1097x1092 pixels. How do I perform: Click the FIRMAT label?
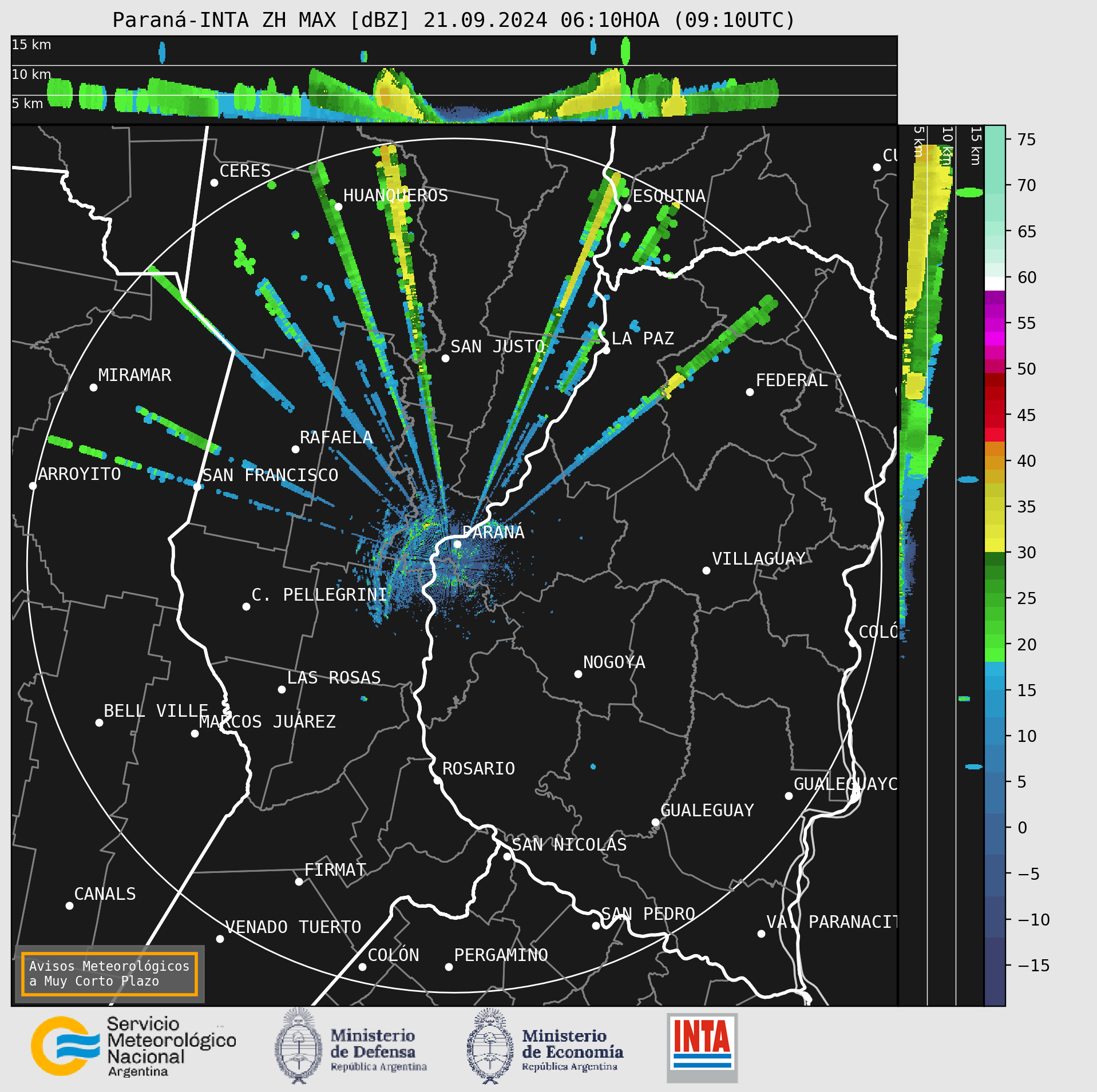(335, 870)
